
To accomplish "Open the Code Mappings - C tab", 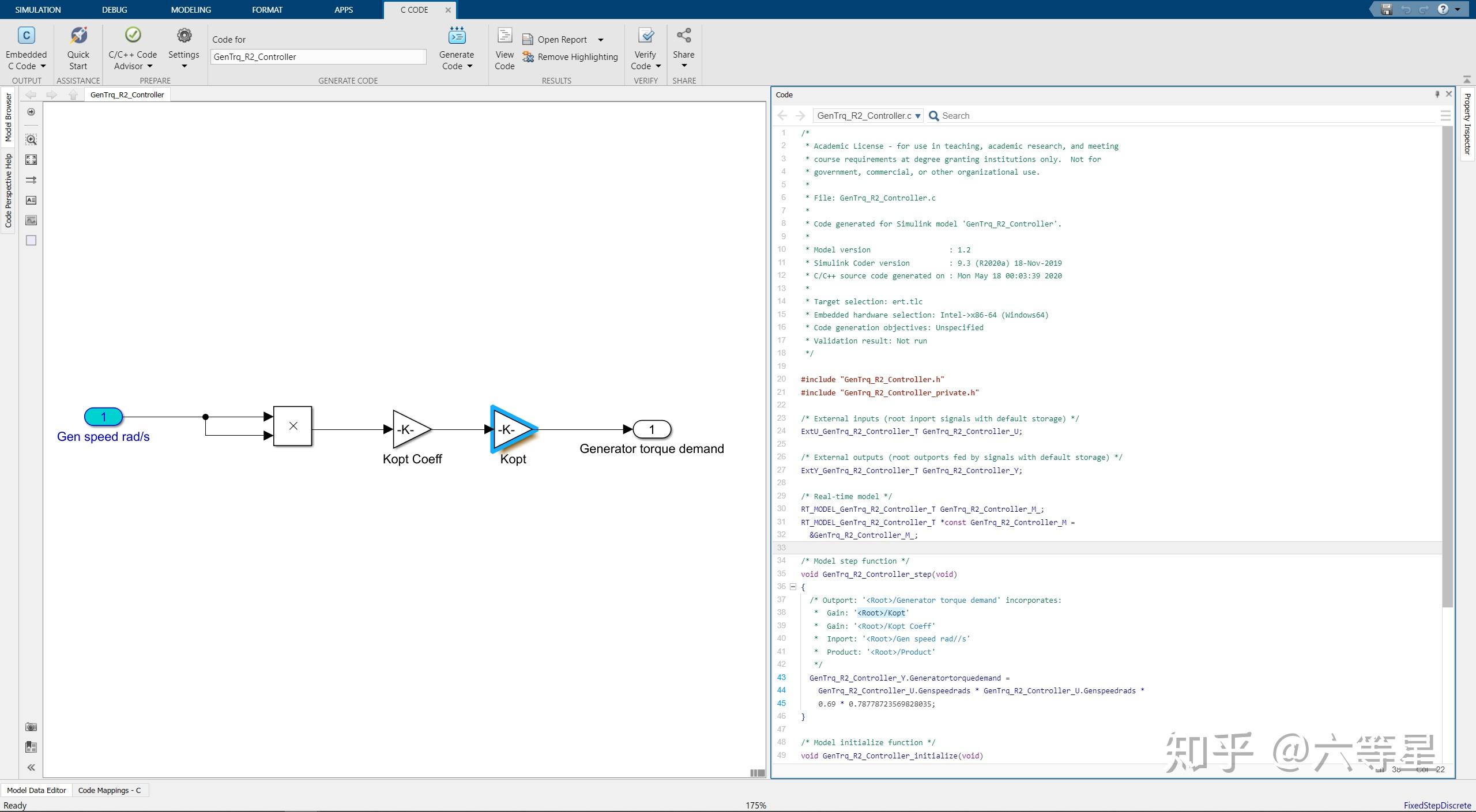I will [x=109, y=790].
